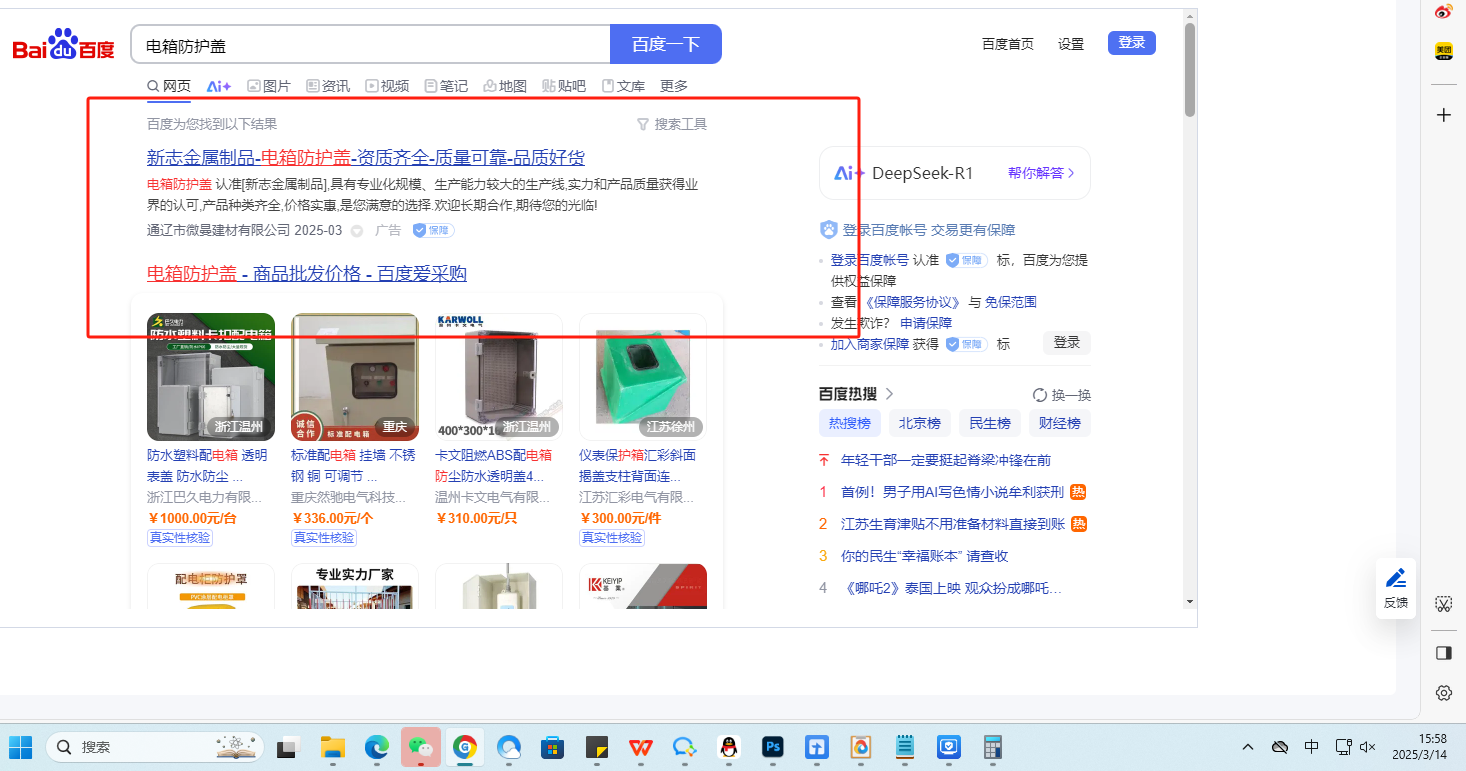Image resolution: width=1466 pixels, height=771 pixels.
Task: Toggle the sidebar panel layout icon
Action: click(1443, 653)
